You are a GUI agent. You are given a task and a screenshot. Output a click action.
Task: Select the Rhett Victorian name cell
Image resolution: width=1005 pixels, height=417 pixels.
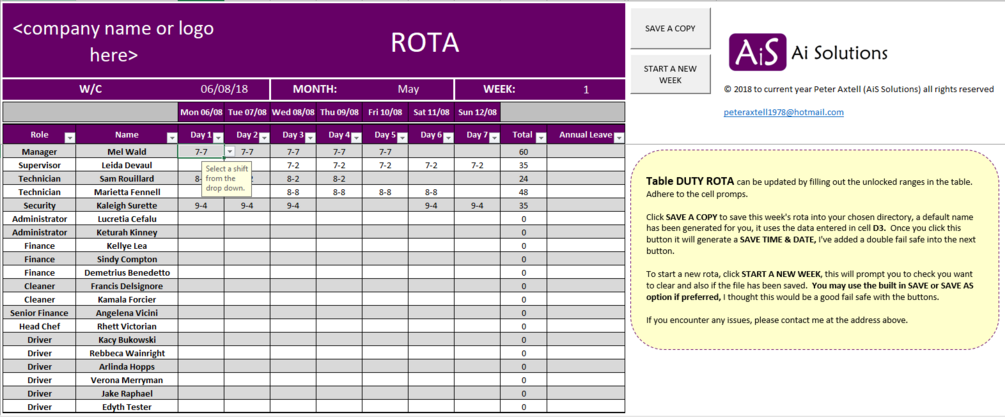point(127,327)
